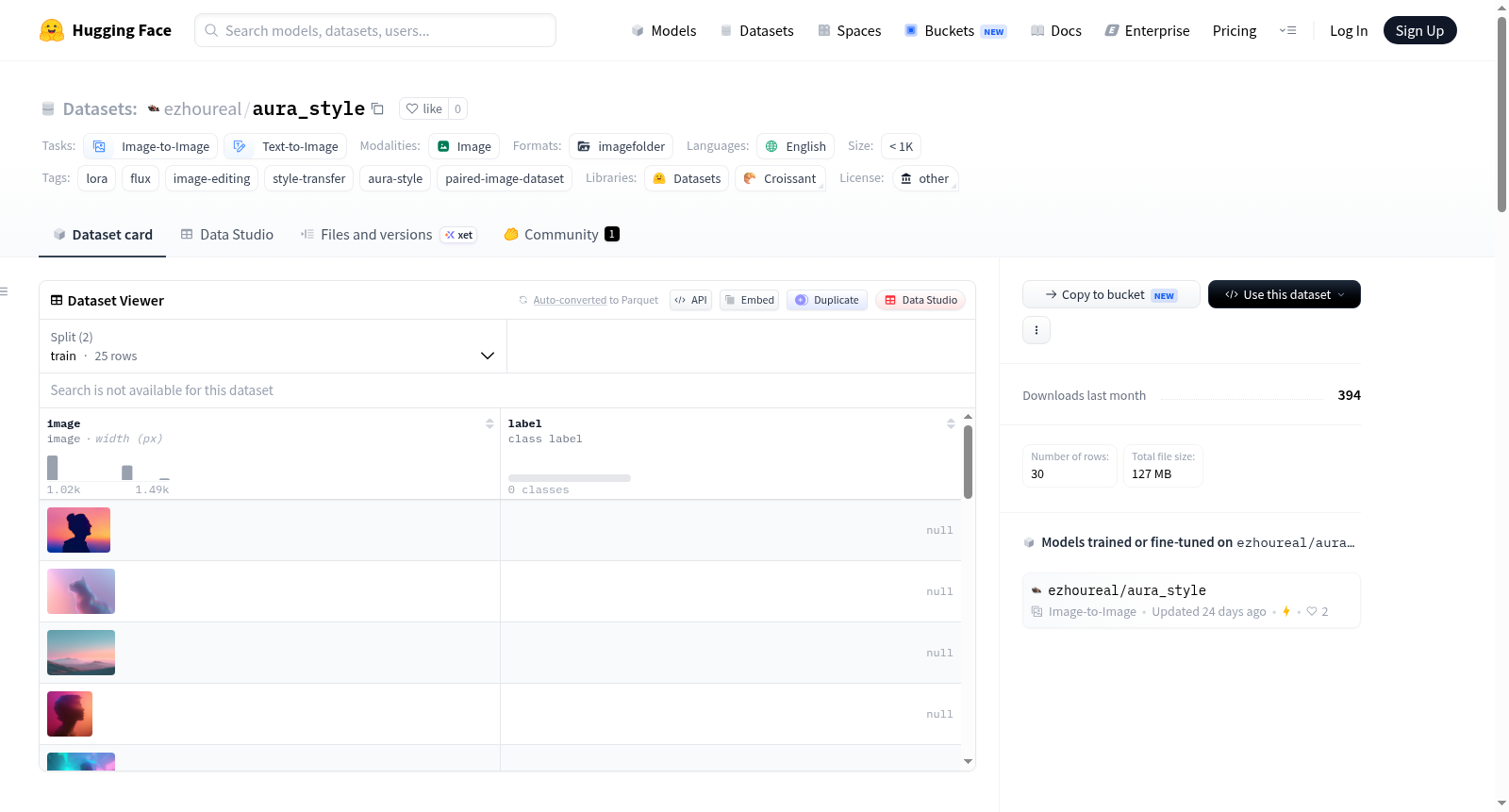This screenshot has width=1509, height=812.
Task: Click the like count number
Action: point(457,108)
